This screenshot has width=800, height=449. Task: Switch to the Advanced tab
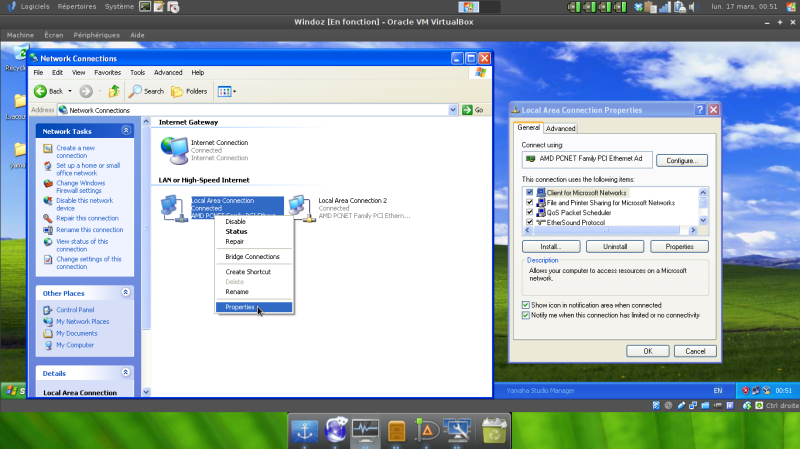pyautogui.click(x=560, y=128)
